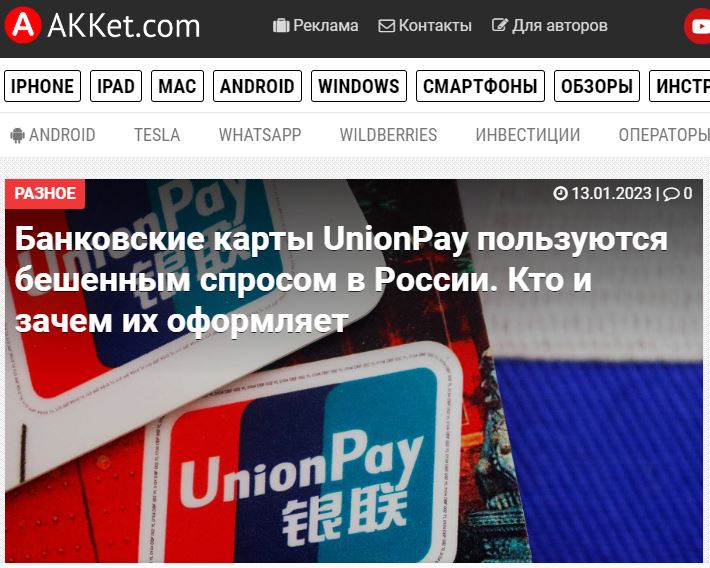Click the clock icon by the date
This screenshot has height=568, width=710.
(560, 193)
